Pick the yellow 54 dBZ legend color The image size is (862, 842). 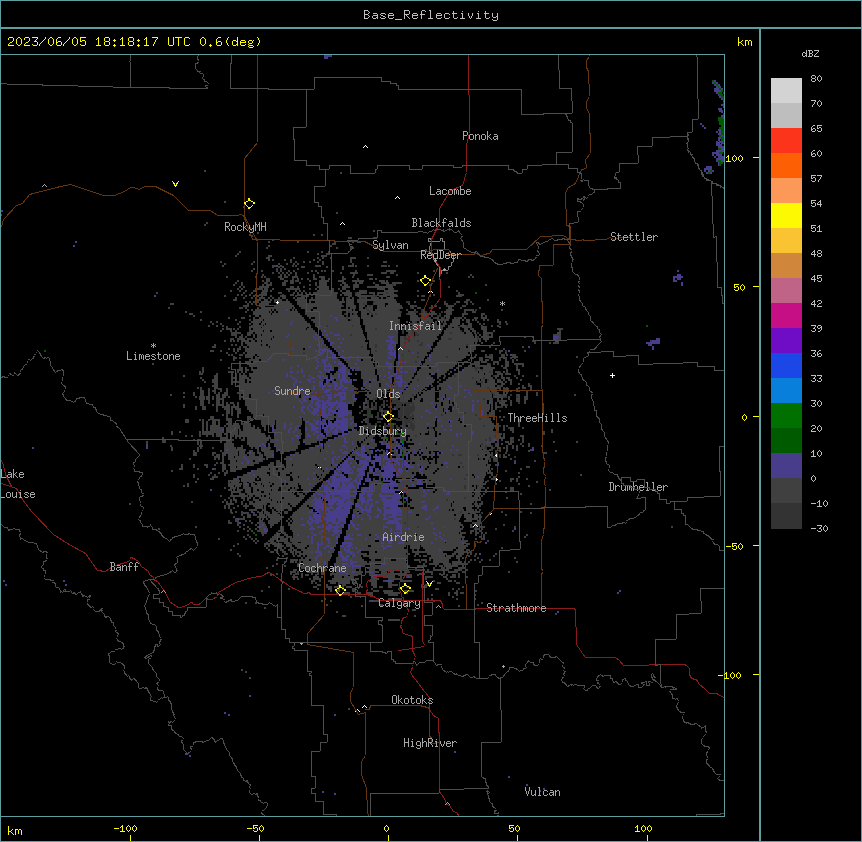[786, 215]
